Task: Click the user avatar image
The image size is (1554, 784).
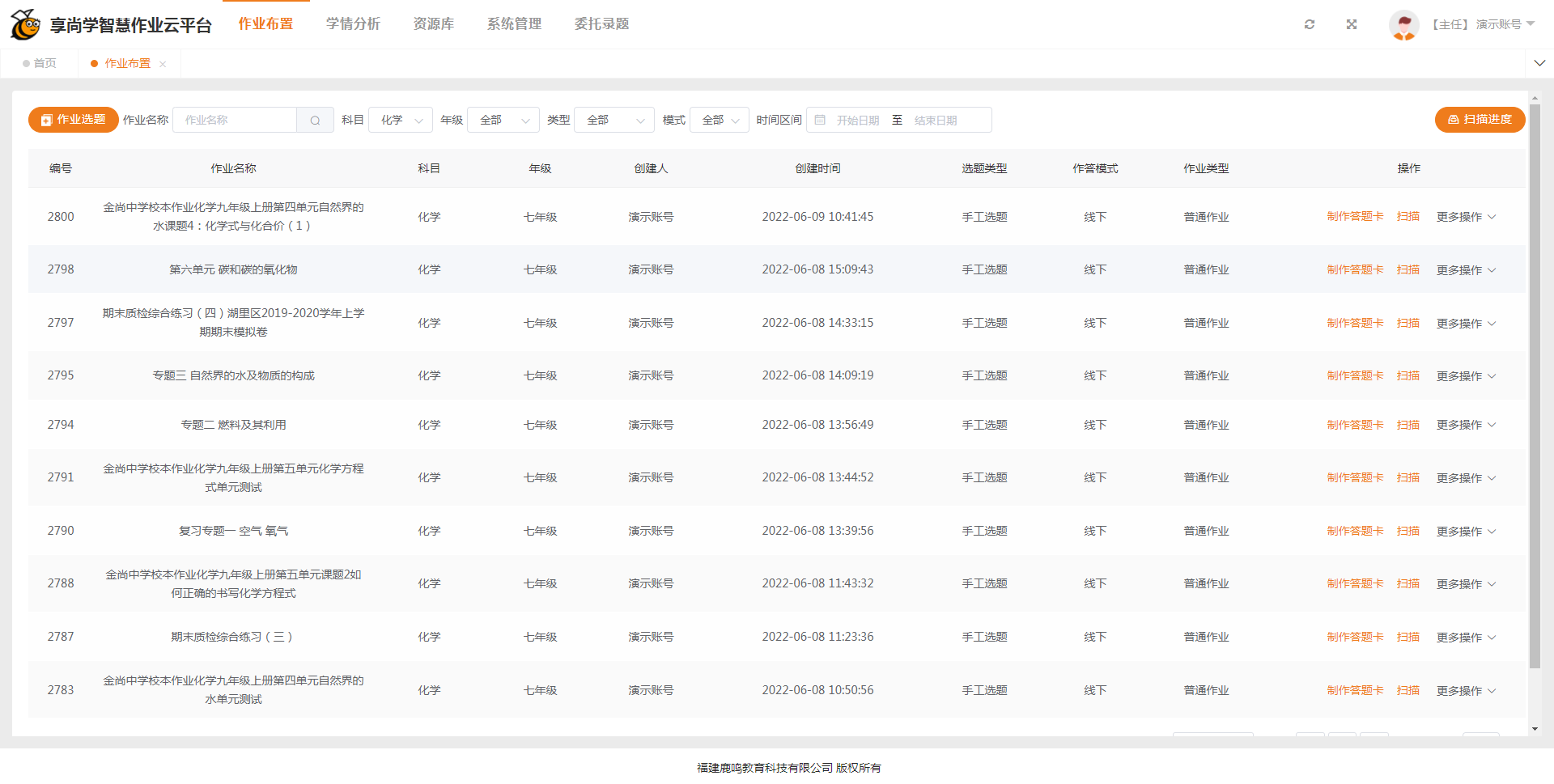Action: [x=1404, y=25]
